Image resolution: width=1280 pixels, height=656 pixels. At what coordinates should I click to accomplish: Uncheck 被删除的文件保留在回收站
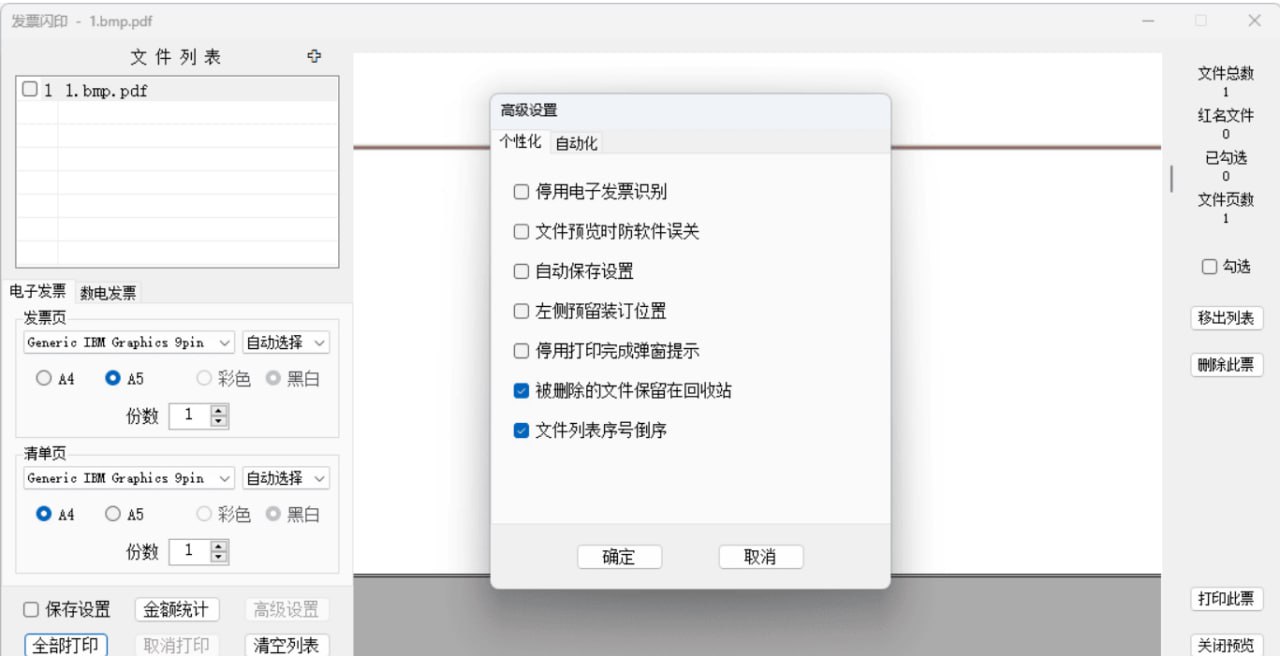[x=520, y=390]
